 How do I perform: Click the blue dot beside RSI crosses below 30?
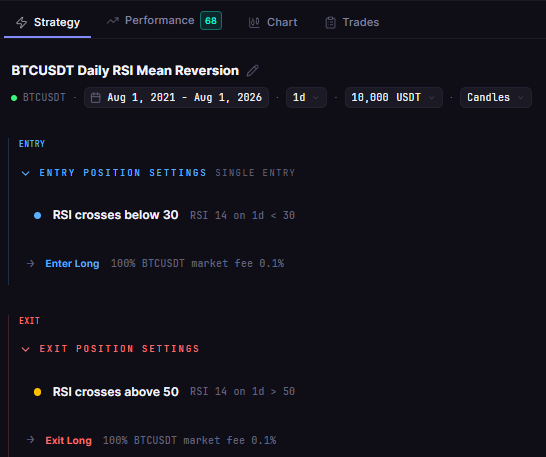38,216
